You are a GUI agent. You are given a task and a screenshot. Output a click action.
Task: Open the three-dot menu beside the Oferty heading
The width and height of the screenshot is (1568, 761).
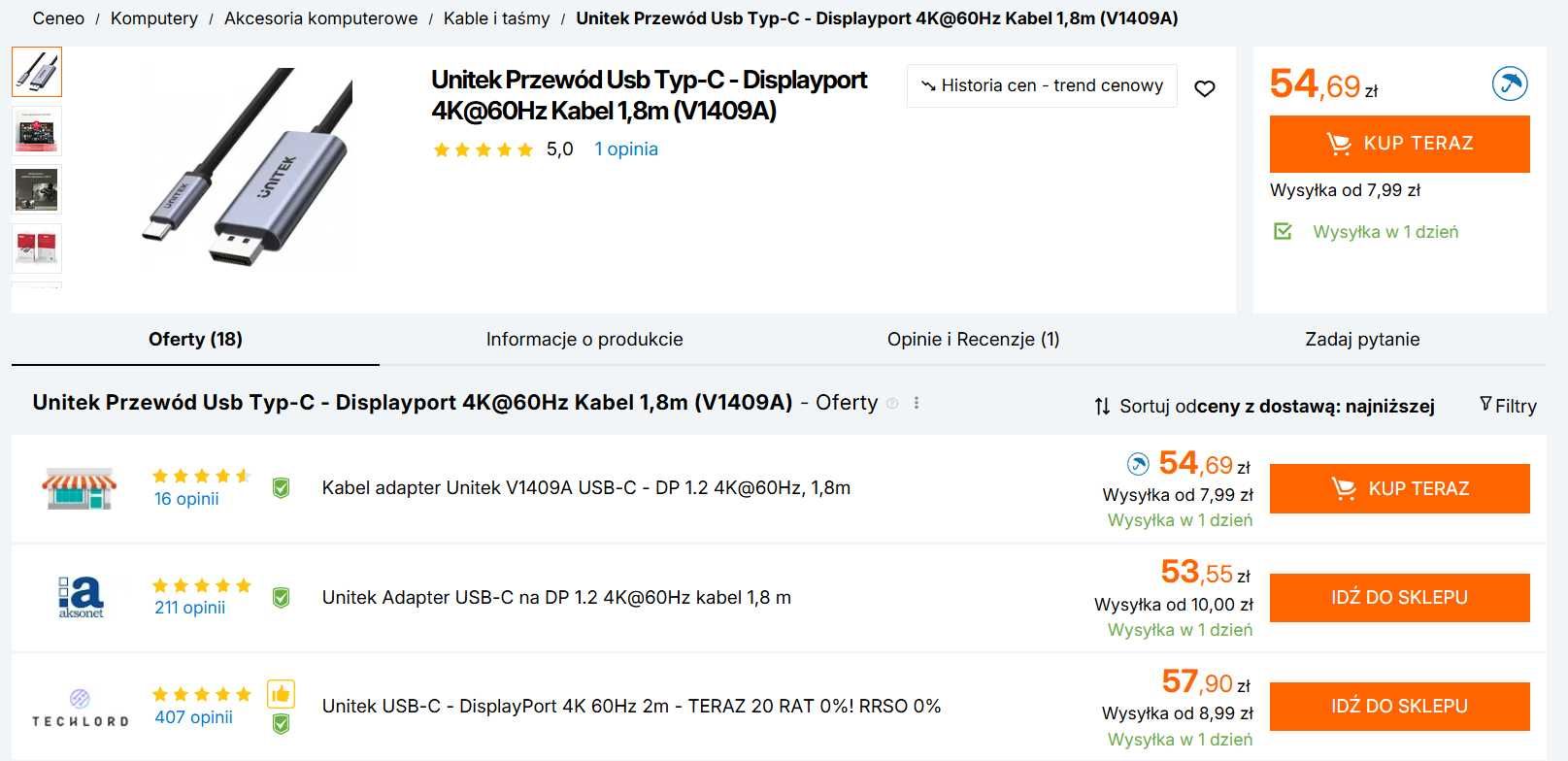(917, 403)
